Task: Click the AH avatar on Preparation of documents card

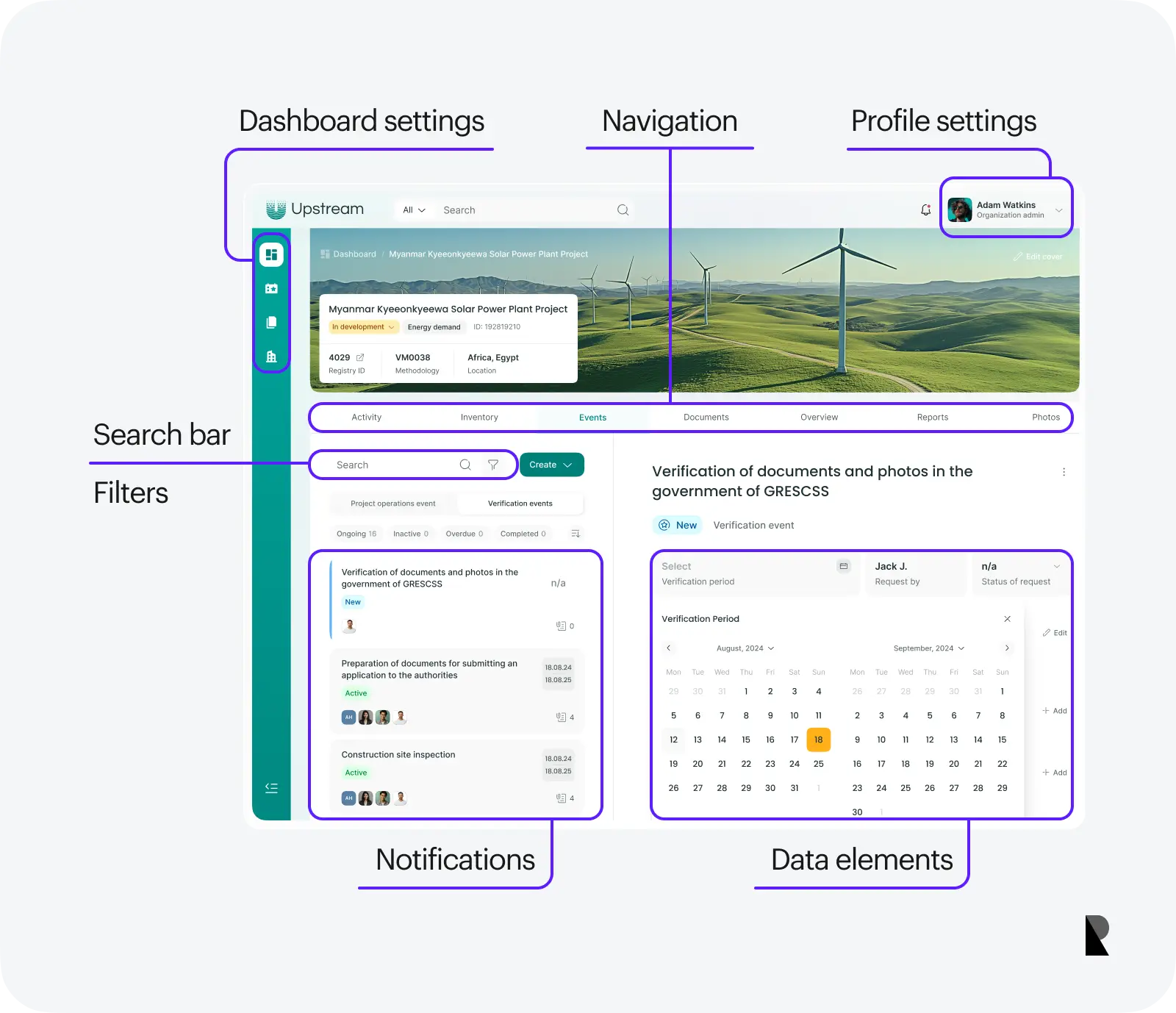Action: click(x=349, y=717)
